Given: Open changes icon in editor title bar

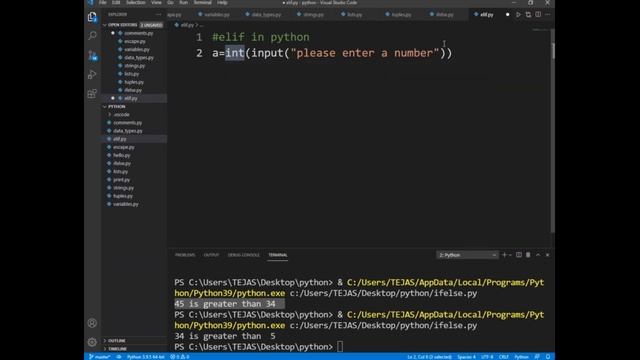Looking at the screenshot, I should [528, 15].
